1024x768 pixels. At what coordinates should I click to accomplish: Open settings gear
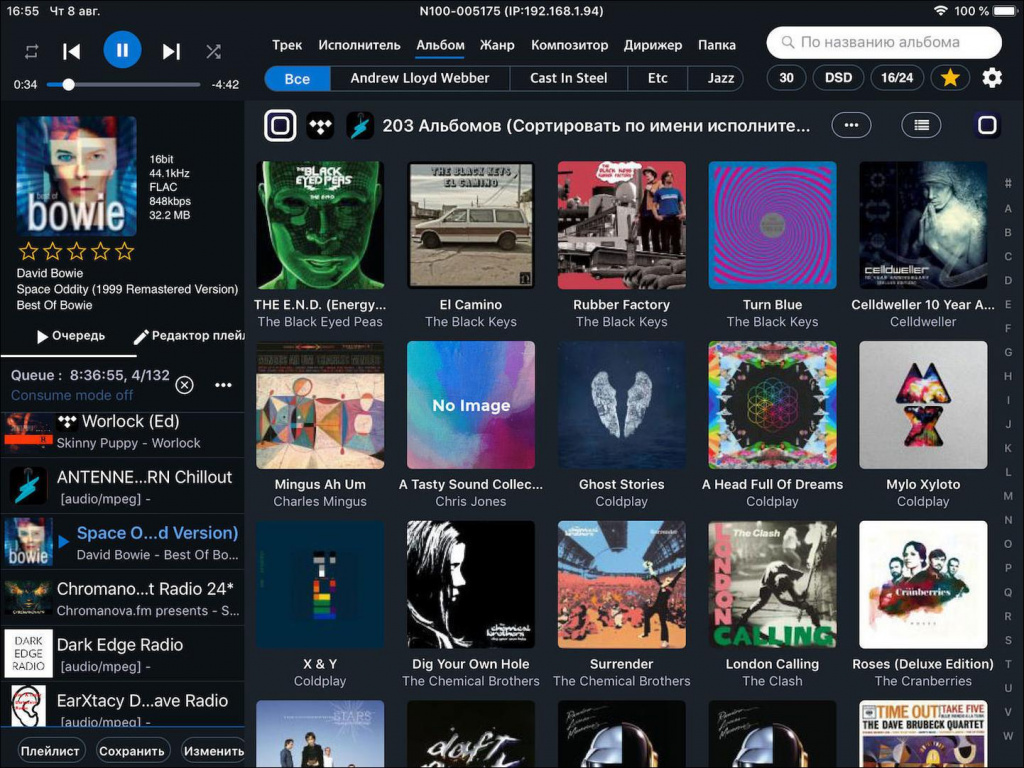click(991, 77)
